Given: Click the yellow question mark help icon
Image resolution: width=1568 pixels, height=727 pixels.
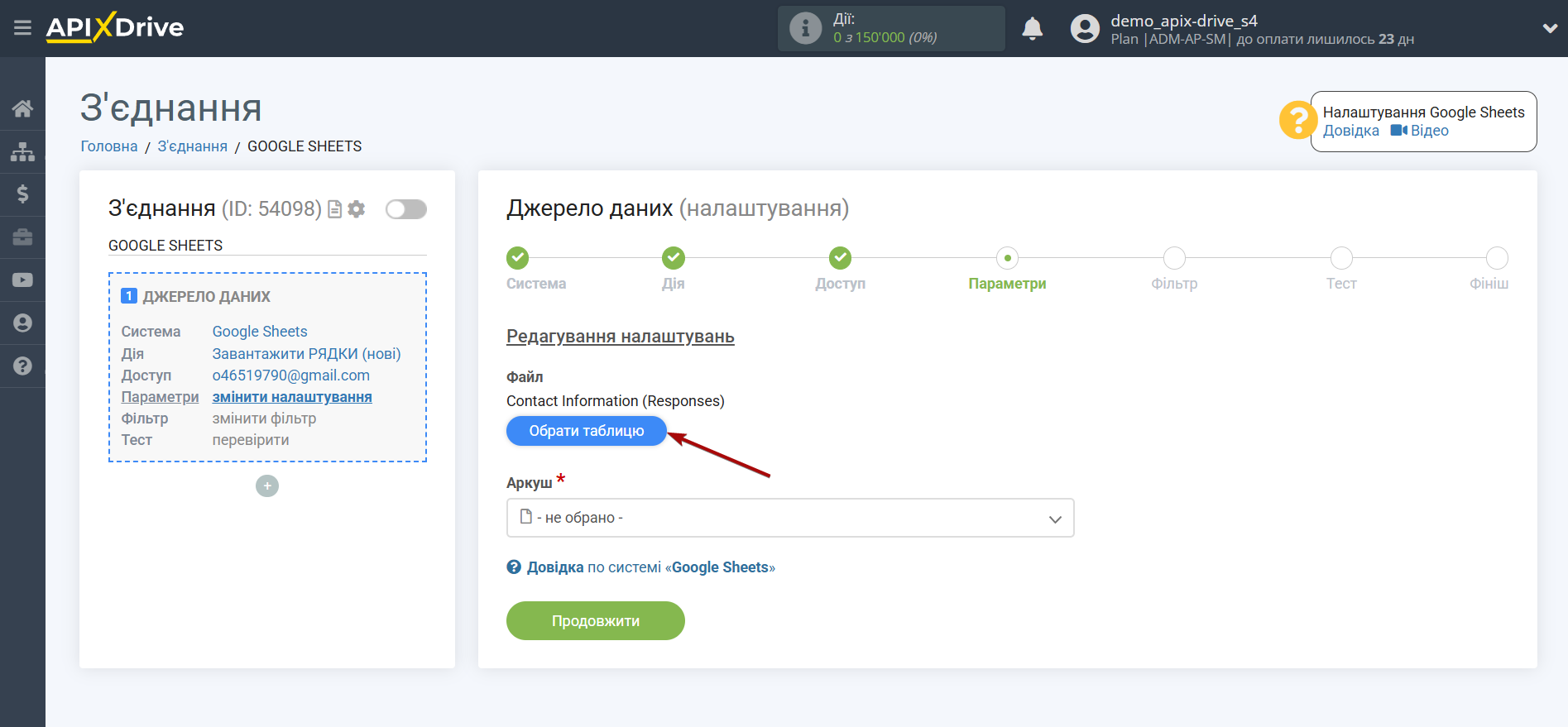Looking at the screenshot, I should pos(1297,121).
